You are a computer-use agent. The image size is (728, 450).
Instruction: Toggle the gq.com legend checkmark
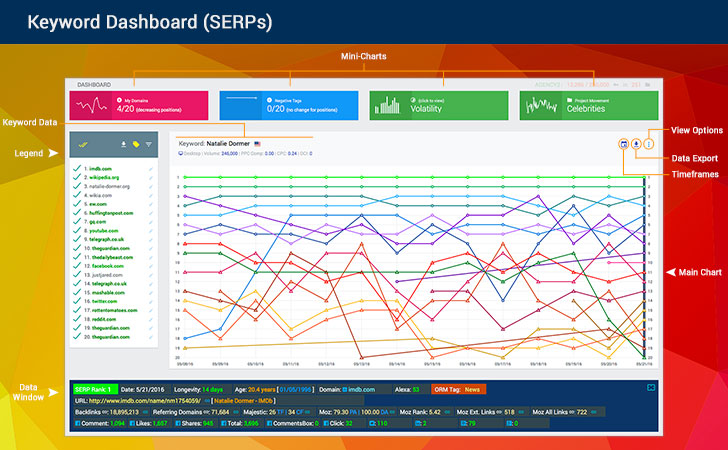[77, 222]
